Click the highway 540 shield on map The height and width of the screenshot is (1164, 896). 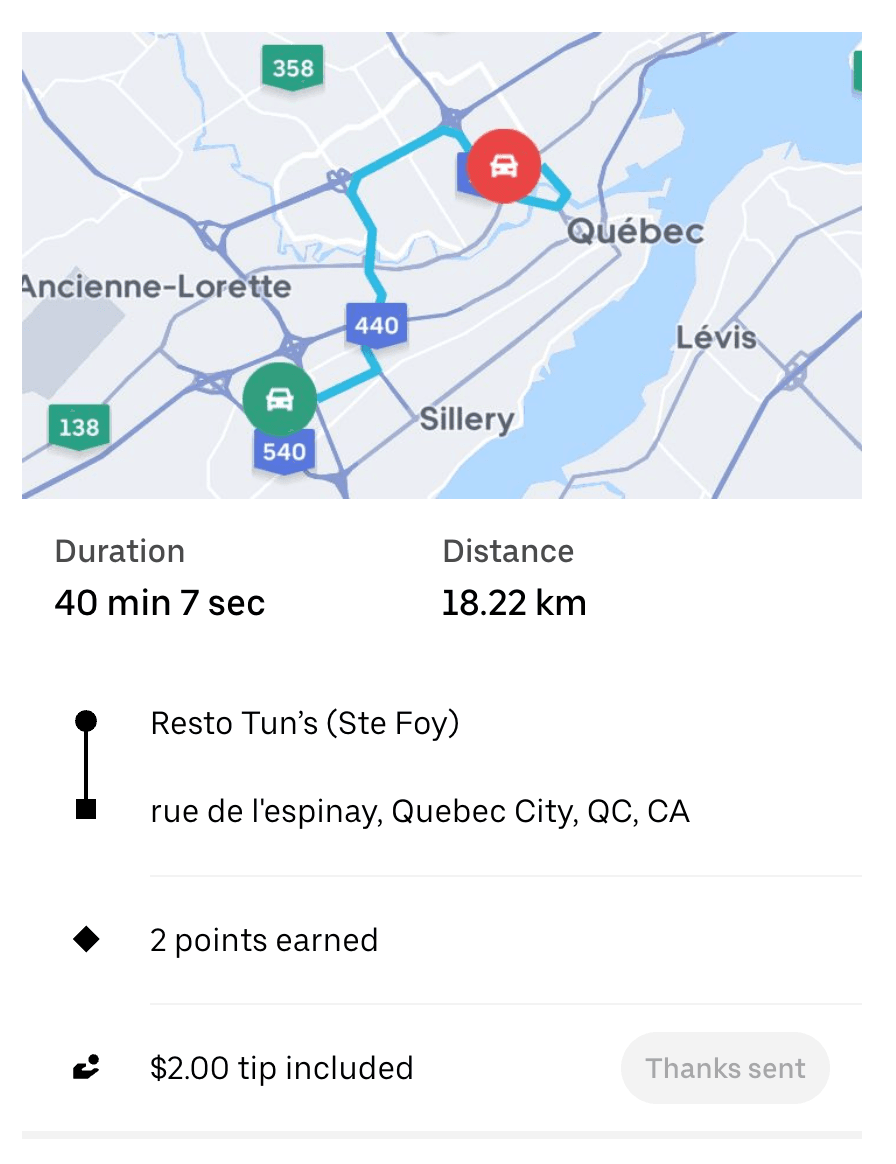click(284, 451)
